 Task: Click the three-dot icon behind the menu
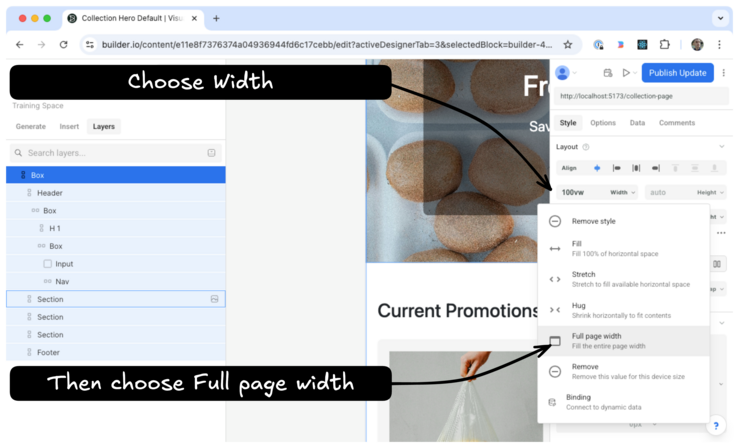pyautogui.click(x=721, y=233)
